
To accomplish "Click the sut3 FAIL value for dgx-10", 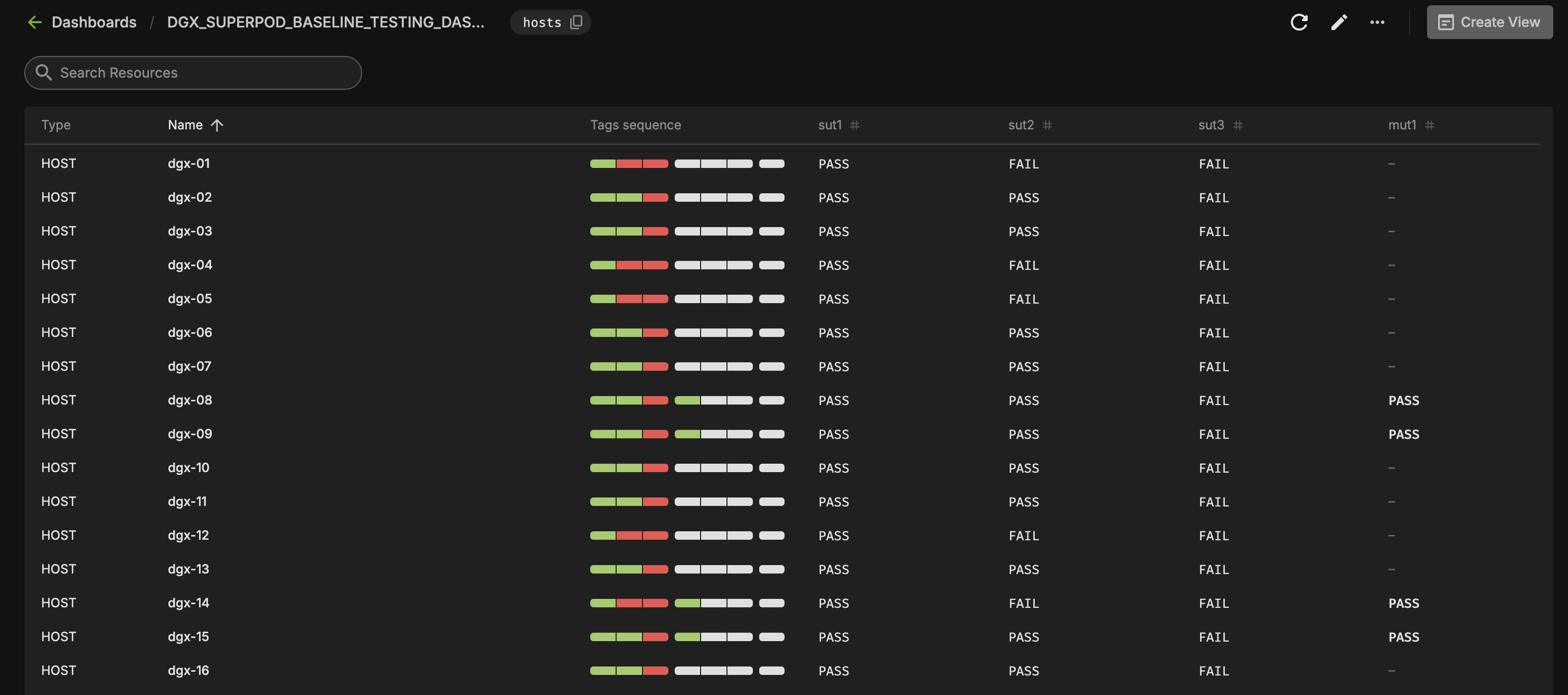I will point(1214,468).
